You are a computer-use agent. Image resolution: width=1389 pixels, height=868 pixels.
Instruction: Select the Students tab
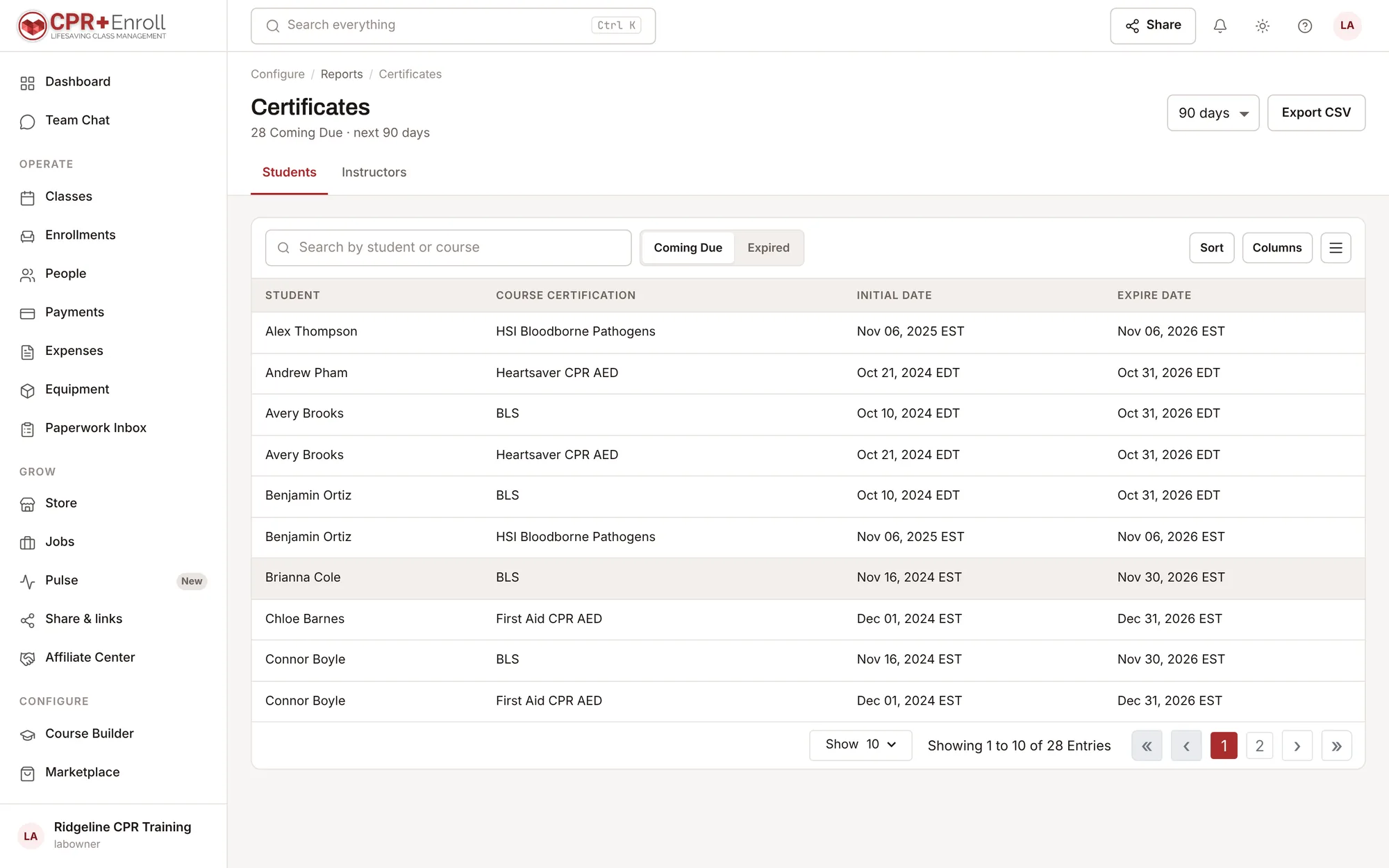pyautogui.click(x=289, y=173)
